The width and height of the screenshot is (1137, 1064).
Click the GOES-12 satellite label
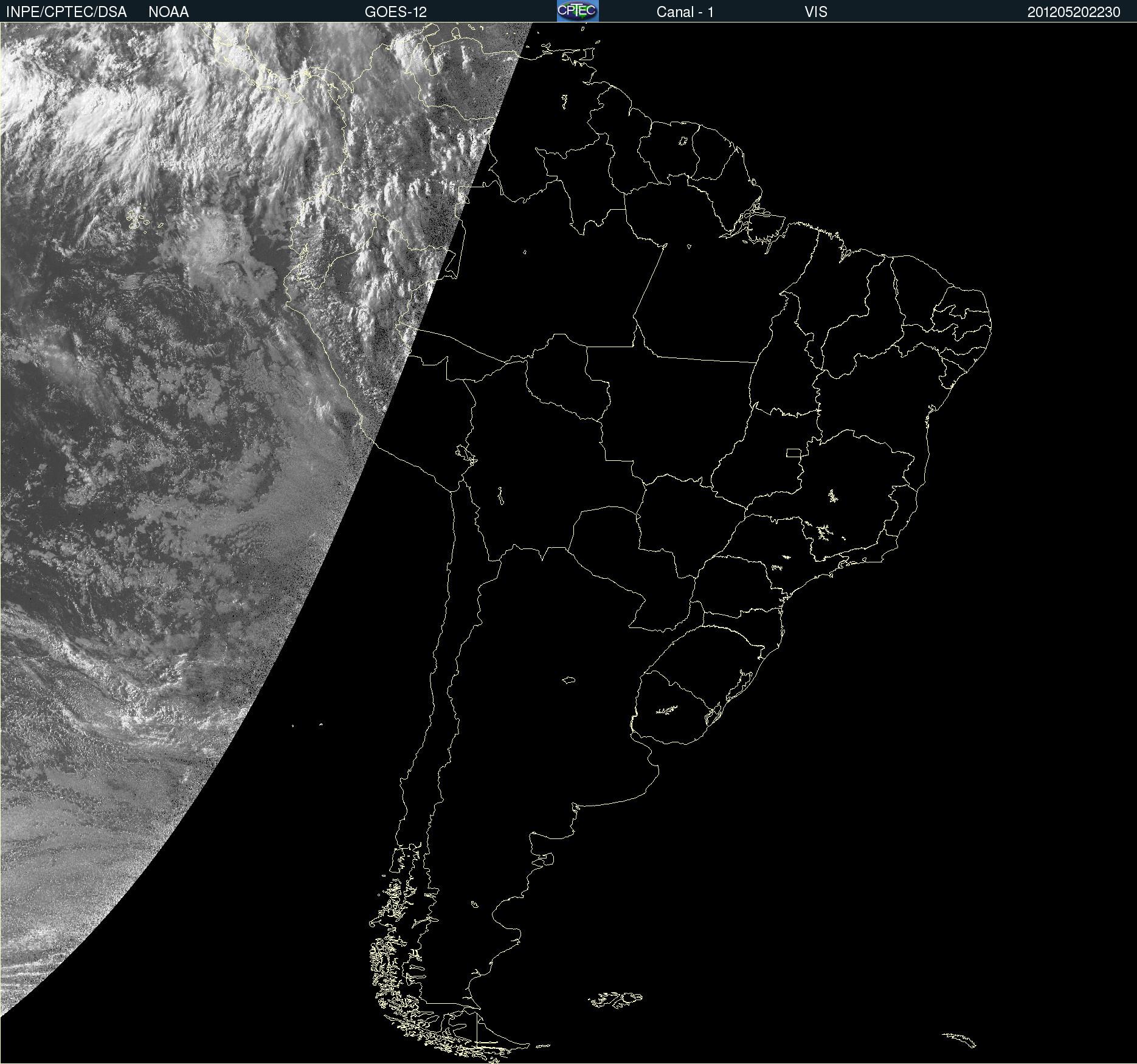pos(396,12)
